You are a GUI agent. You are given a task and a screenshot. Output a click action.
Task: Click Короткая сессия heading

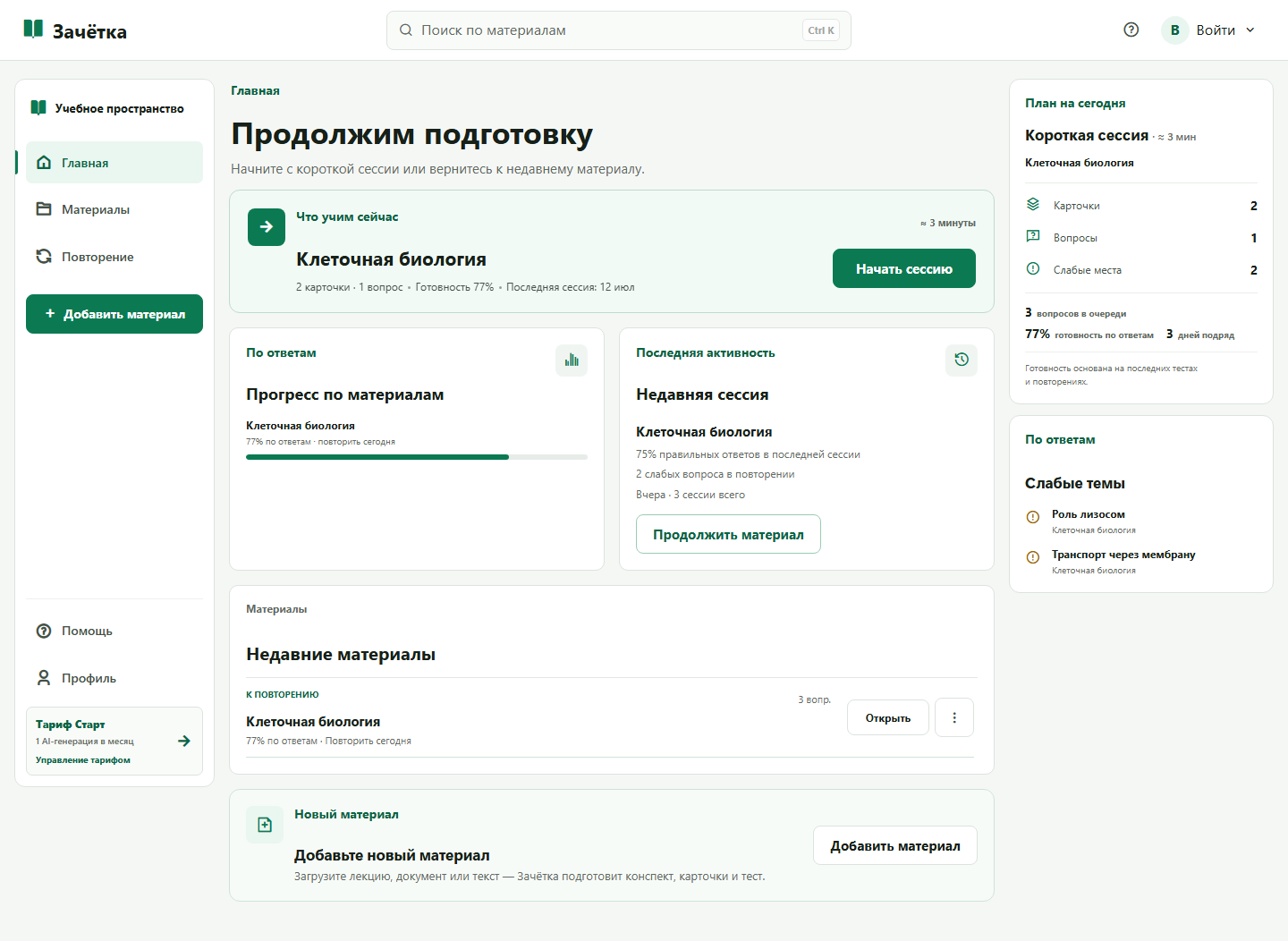(x=1087, y=135)
